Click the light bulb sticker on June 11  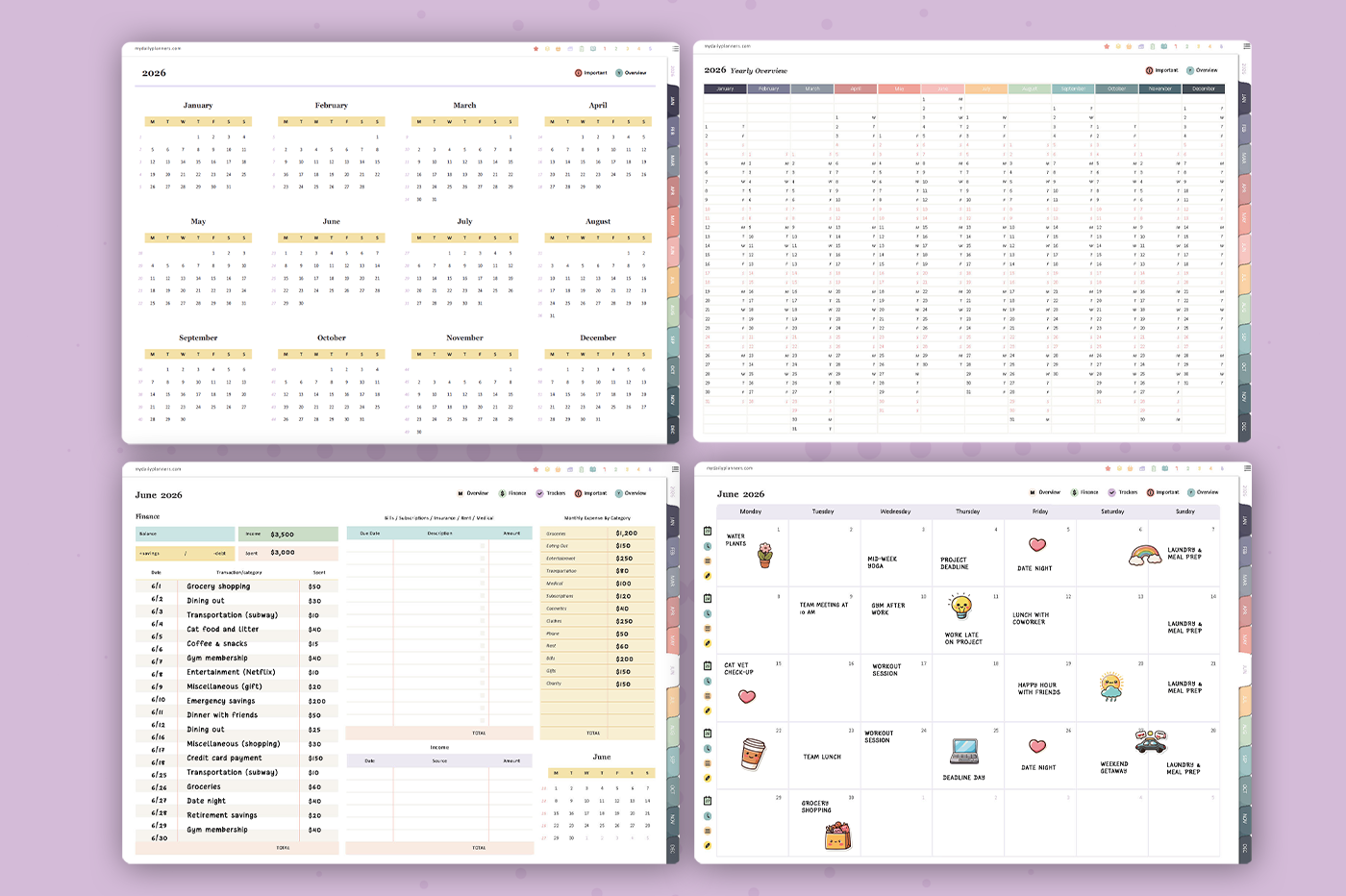click(x=960, y=607)
